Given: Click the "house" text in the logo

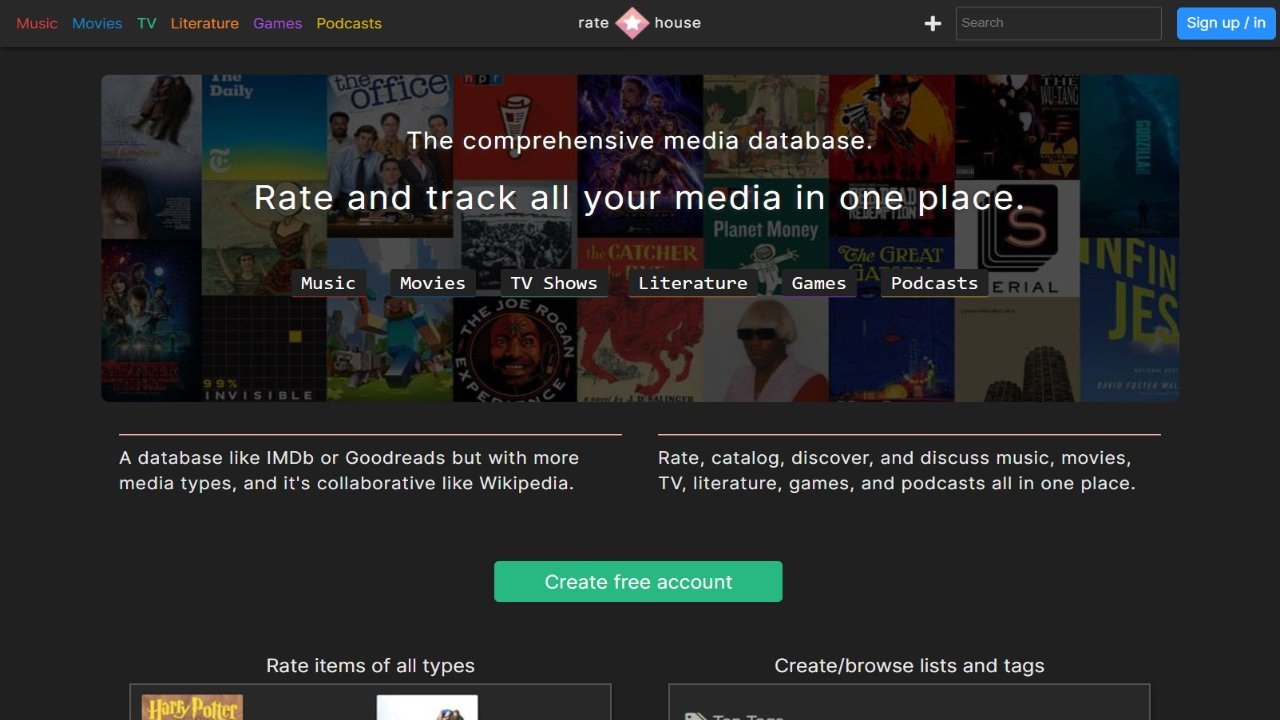Looking at the screenshot, I should (x=677, y=23).
